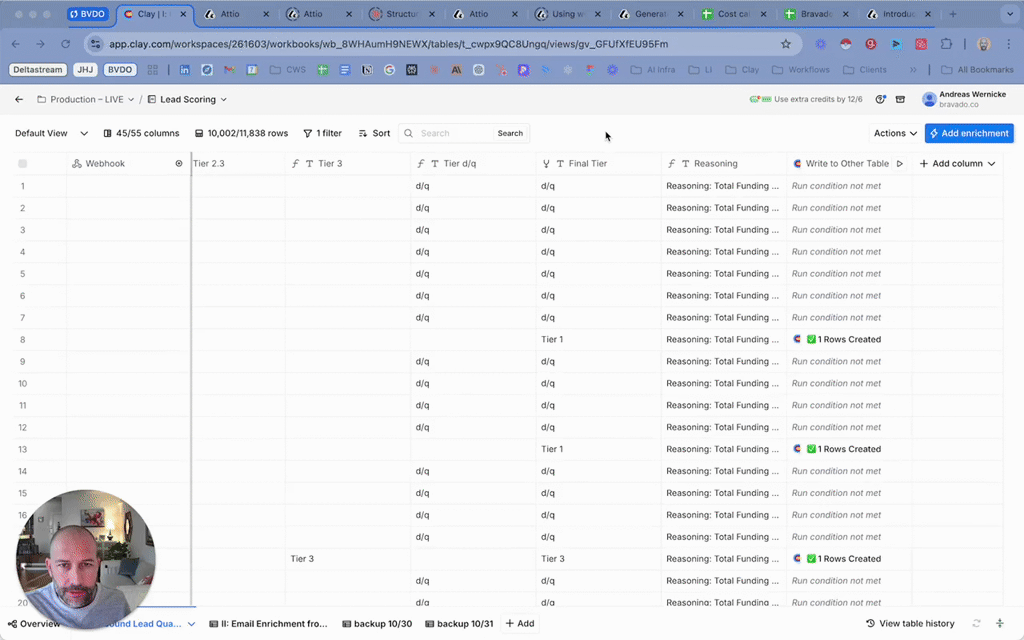1024x640 pixels.
Task: Open the 45/55 columns visibility selector
Action: point(141,133)
